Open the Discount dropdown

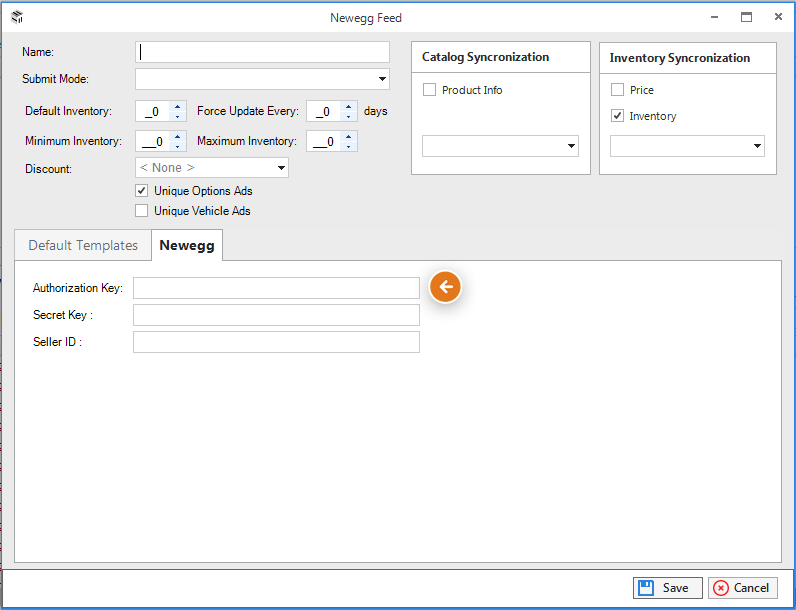[x=212, y=168]
